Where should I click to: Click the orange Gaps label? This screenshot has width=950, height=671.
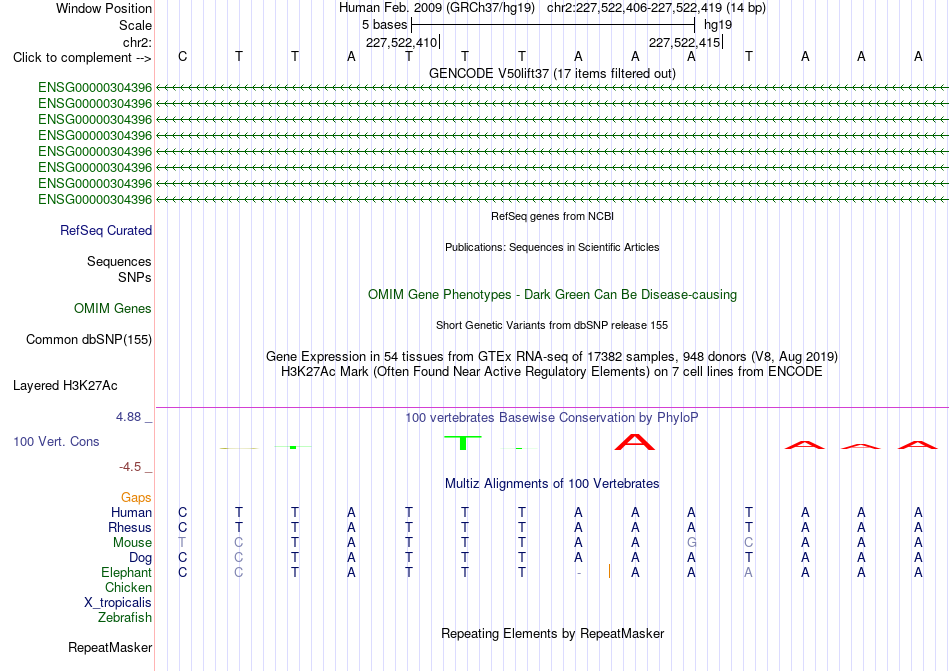(x=136, y=498)
